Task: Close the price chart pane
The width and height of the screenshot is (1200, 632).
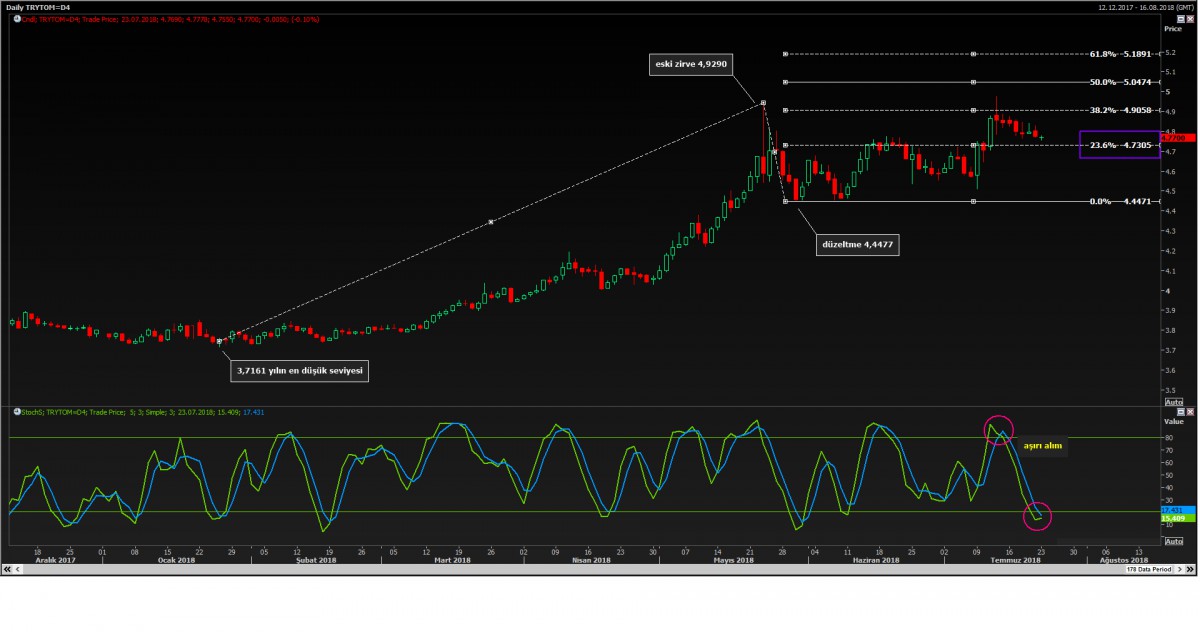Action: pyautogui.click(x=1189, y=18)
